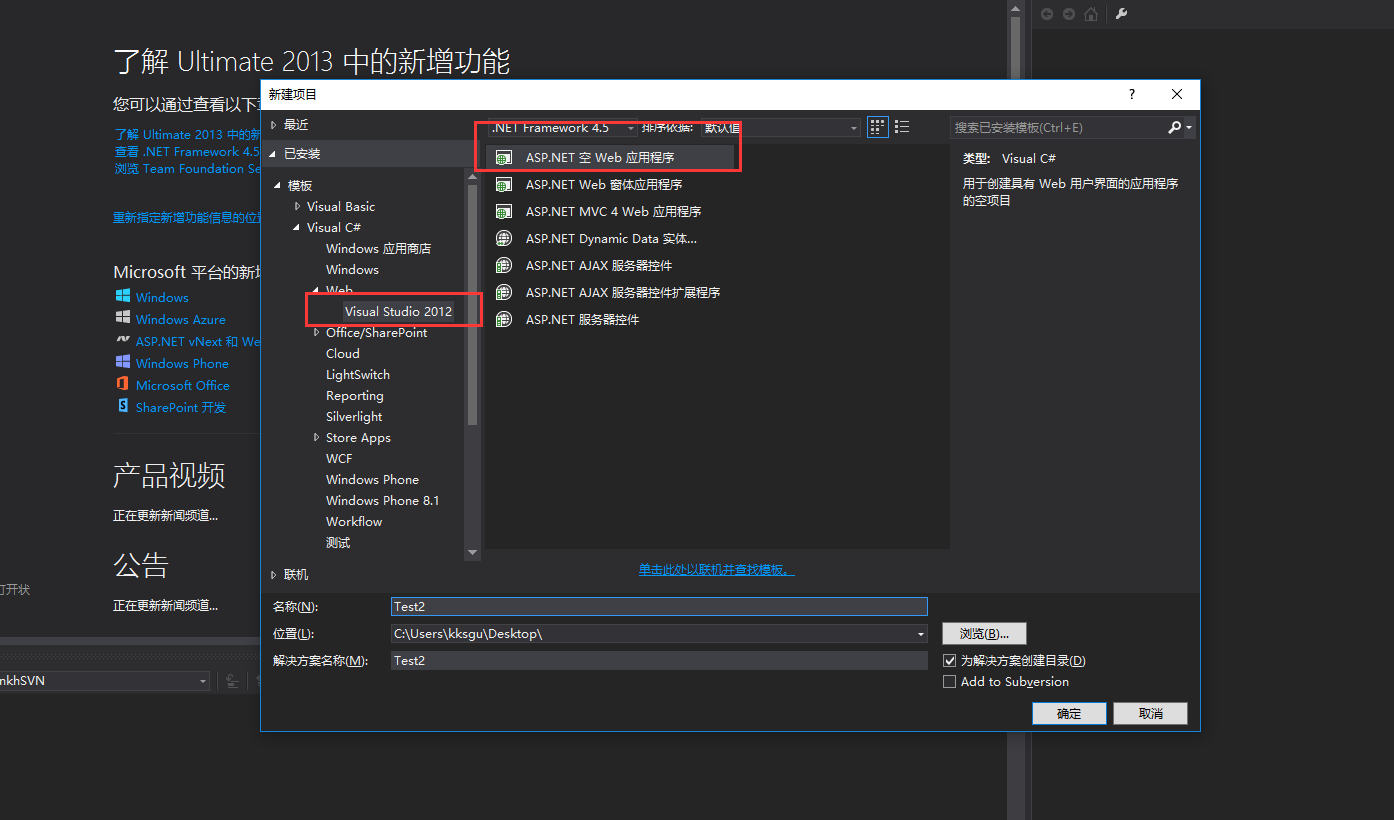1394x820 pixels.
Task: Click the ASP.NET MVC 4 Web template icon
Action: pos(505,212)
